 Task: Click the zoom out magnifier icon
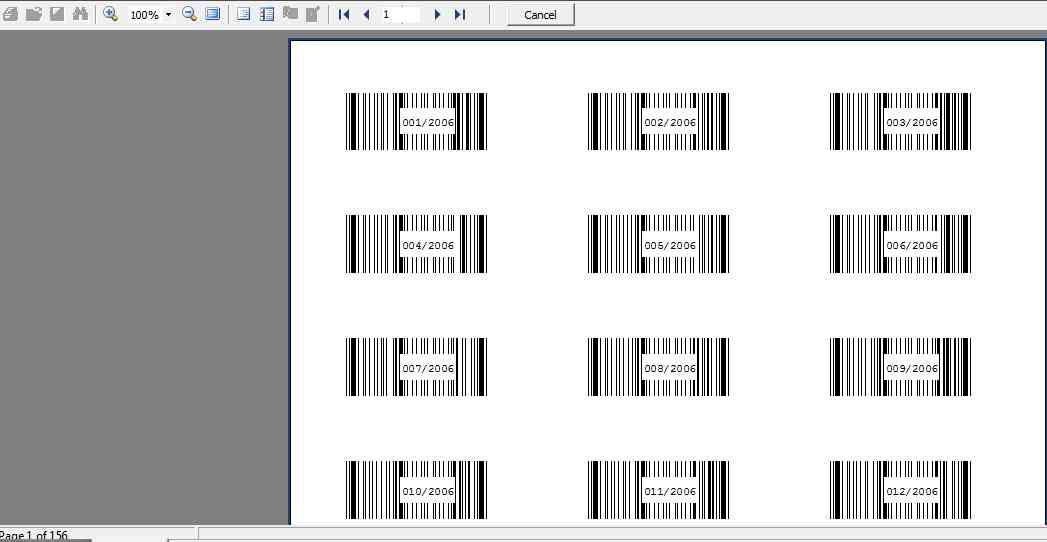[x=190, y=14]
